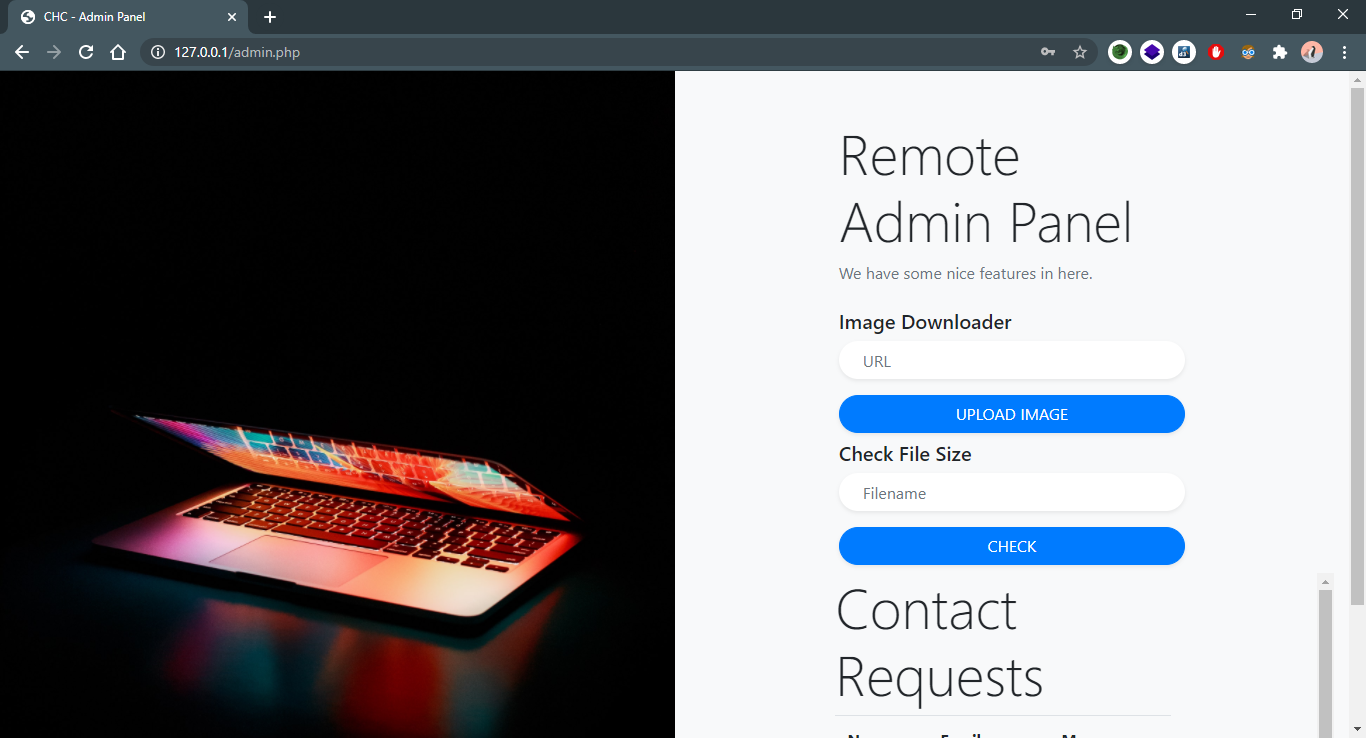This screenshot has height=738, width=1366.
Task: Click the URL input field
Action: (1012, 361)
